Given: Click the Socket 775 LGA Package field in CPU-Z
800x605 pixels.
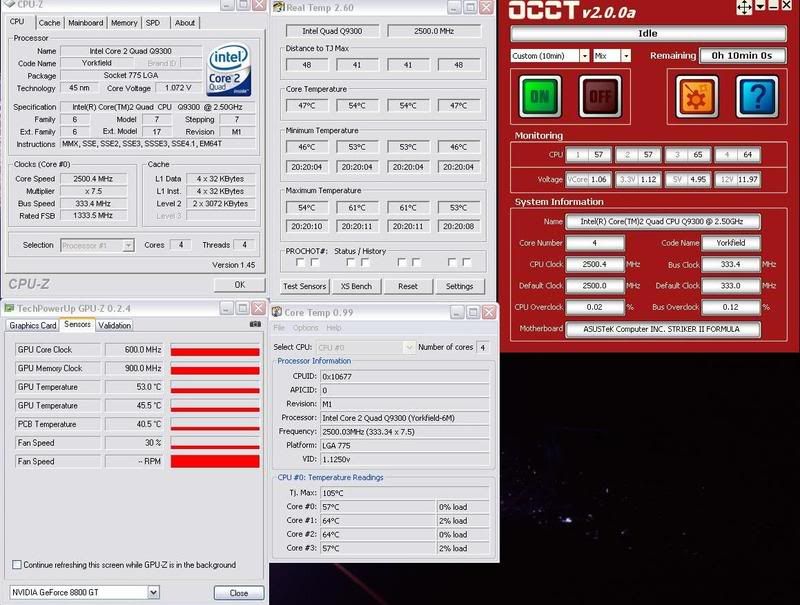Looking at the screenshot, I should tap(131, 75).
